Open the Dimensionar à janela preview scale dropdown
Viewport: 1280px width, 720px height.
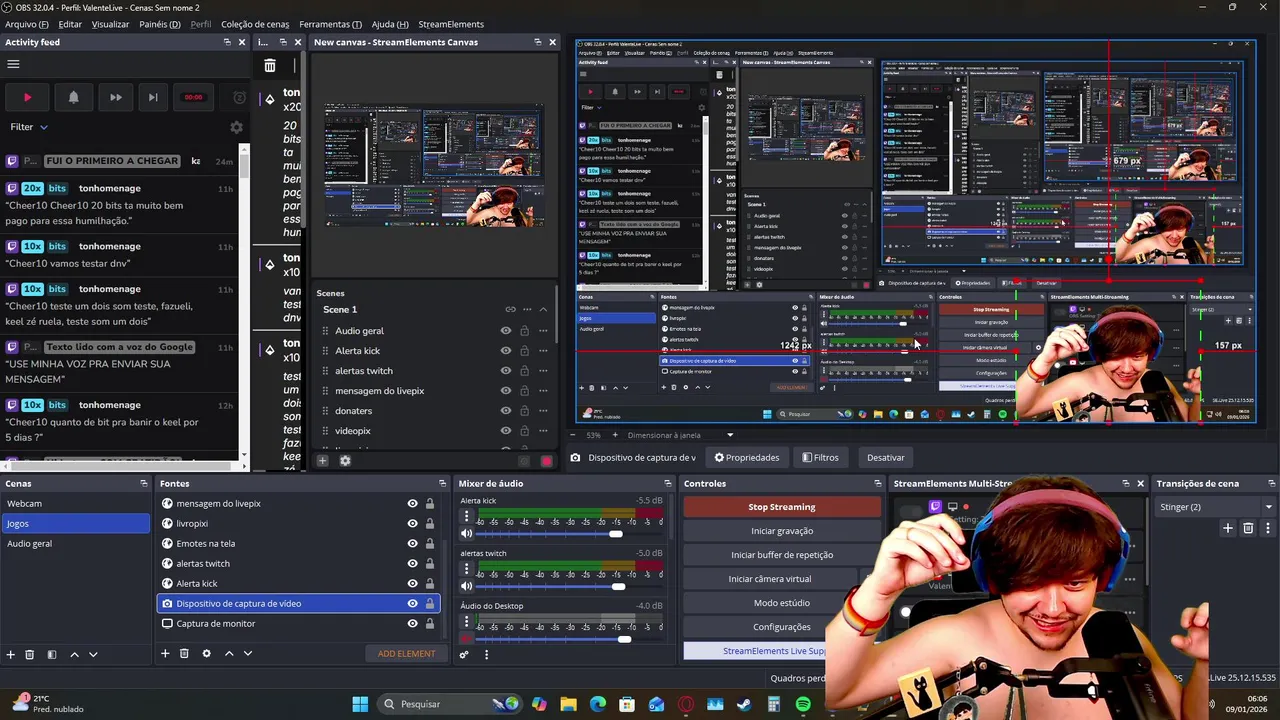point(680,435)
